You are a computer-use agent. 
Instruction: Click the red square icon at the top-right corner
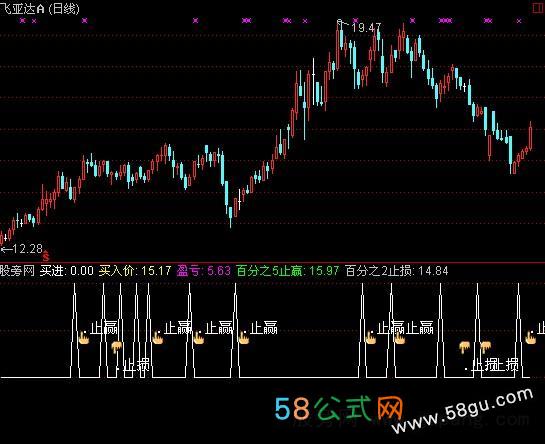[539, 8]
